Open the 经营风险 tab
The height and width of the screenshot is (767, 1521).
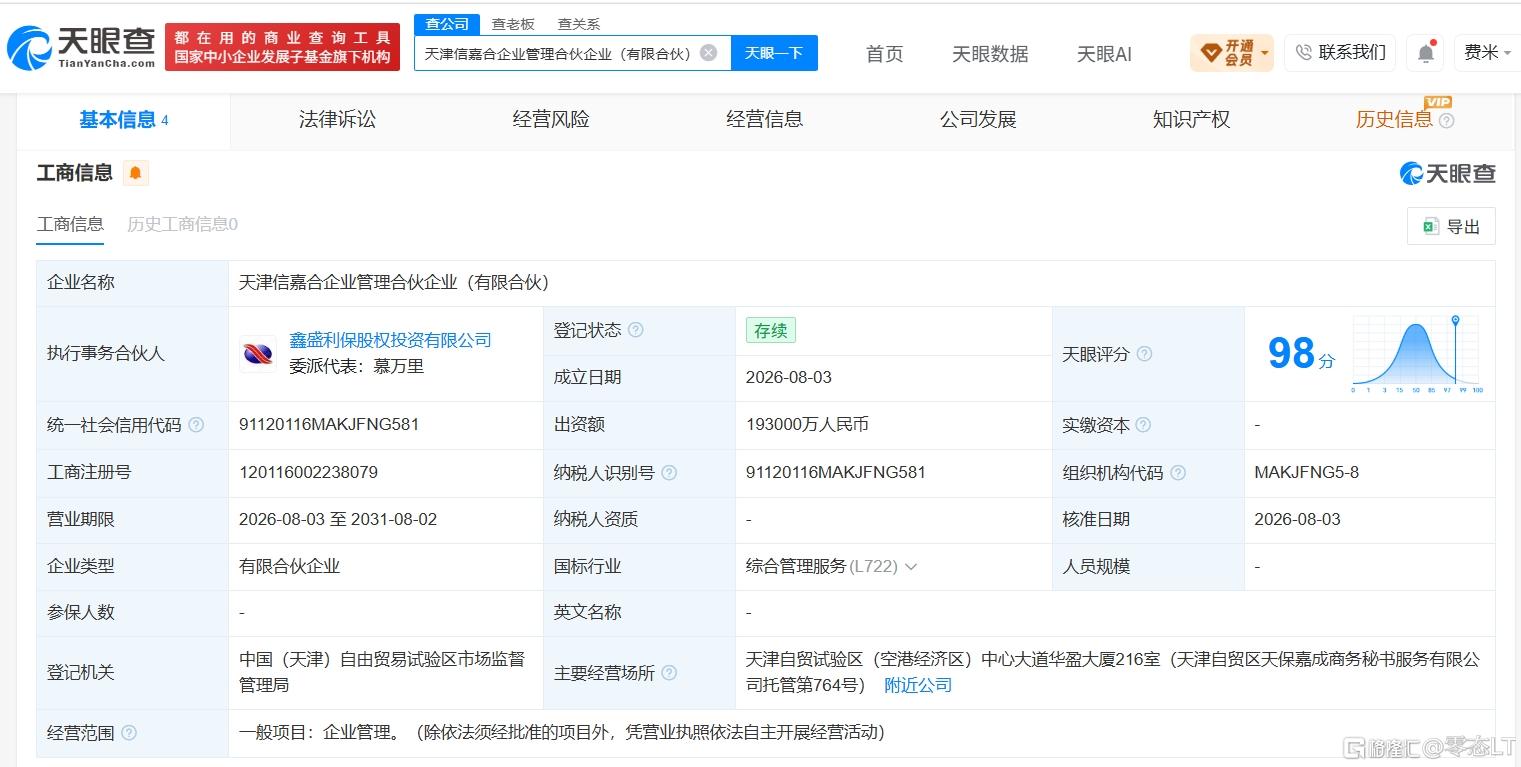tap(551, 120)
